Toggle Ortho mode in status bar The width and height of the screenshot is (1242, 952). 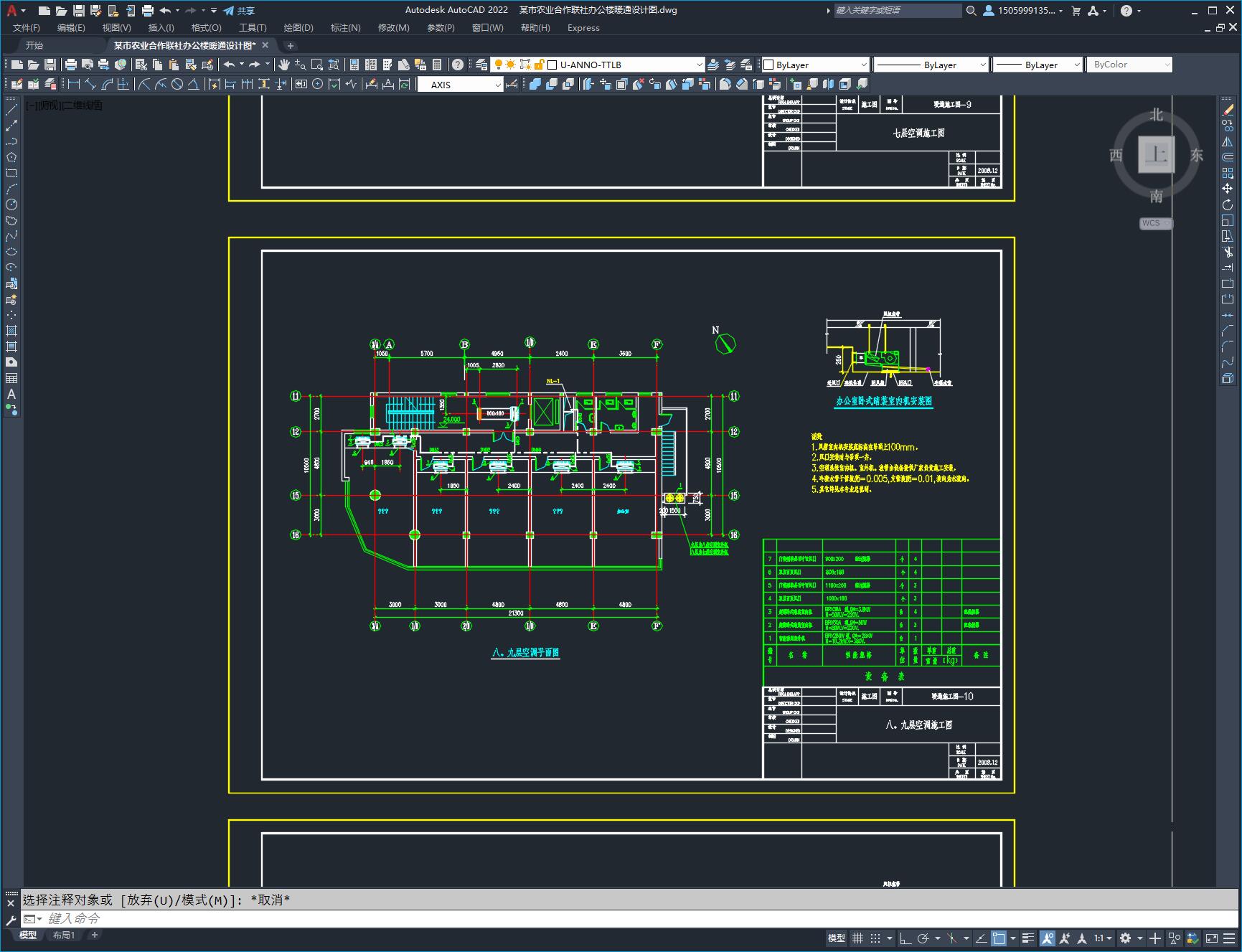coord(905,938)
